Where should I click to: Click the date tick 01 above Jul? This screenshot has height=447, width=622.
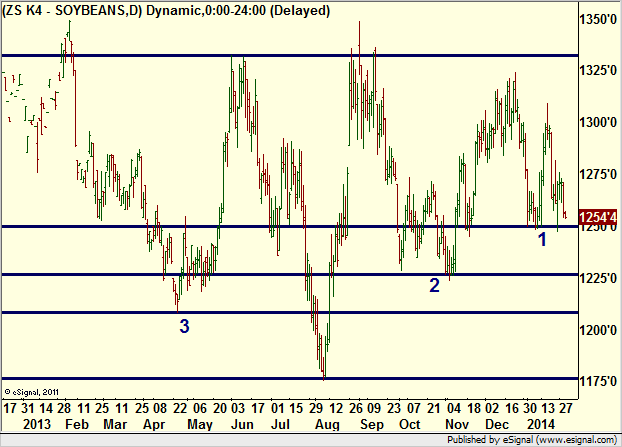277,408
